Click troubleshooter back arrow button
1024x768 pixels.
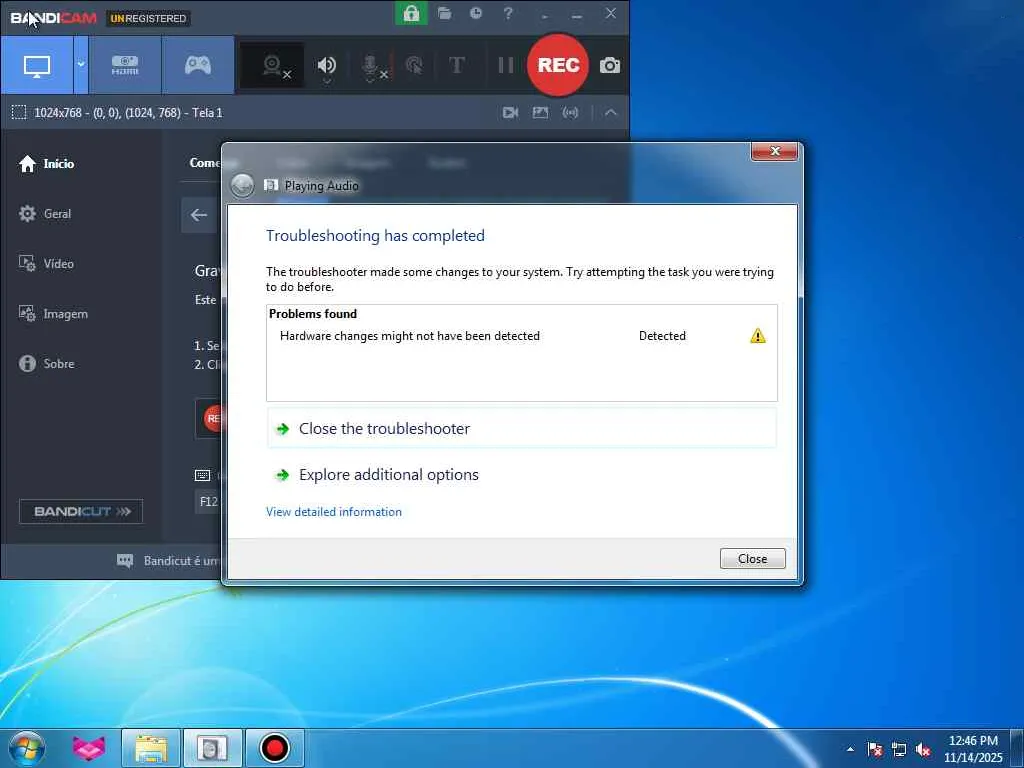(x=242, y=185)
